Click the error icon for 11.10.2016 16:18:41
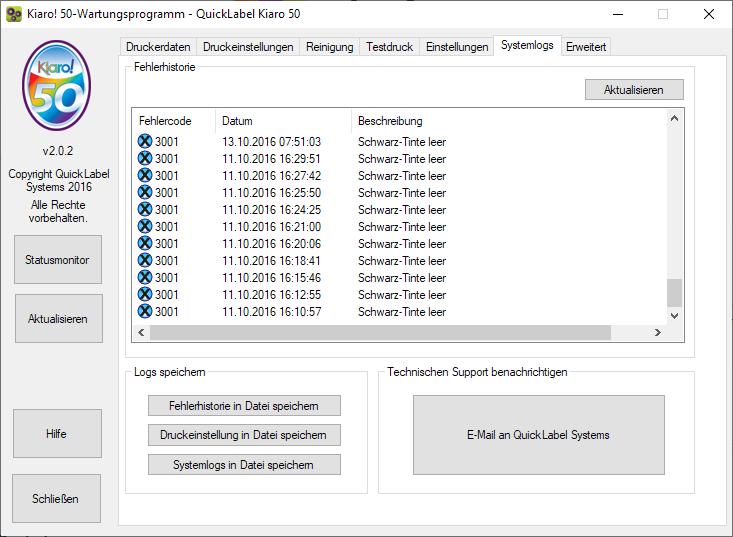This screenshot has height=537, width=733. (145, 260)
